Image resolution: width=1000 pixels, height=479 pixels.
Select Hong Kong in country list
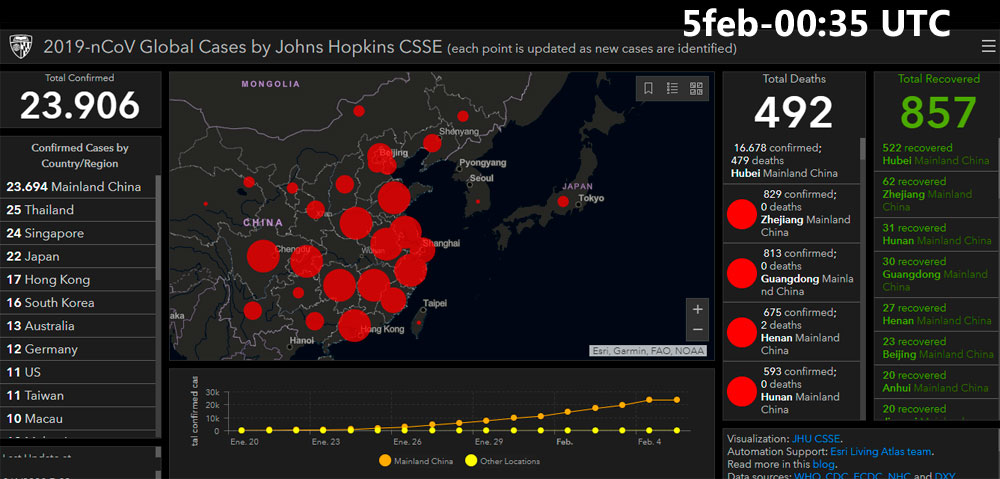point(78,279)
